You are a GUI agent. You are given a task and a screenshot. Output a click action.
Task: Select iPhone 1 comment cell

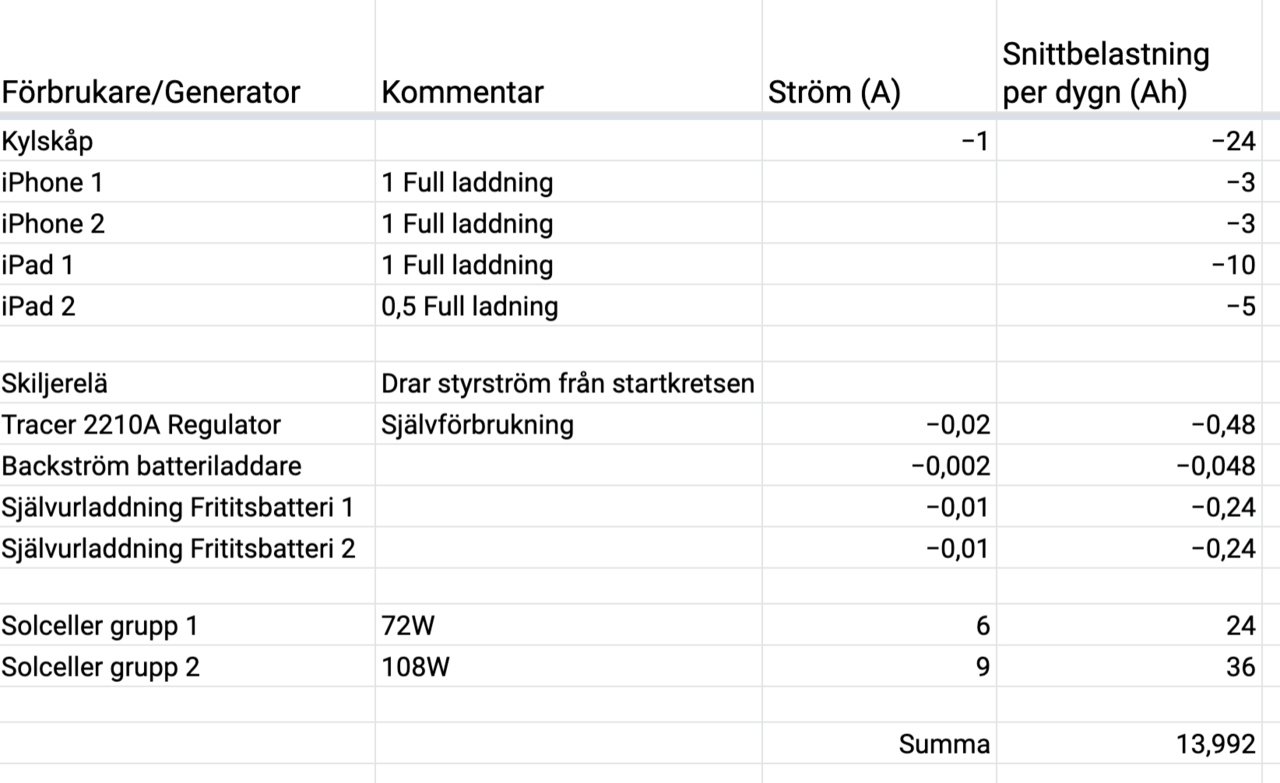click(x=568, y=182)
